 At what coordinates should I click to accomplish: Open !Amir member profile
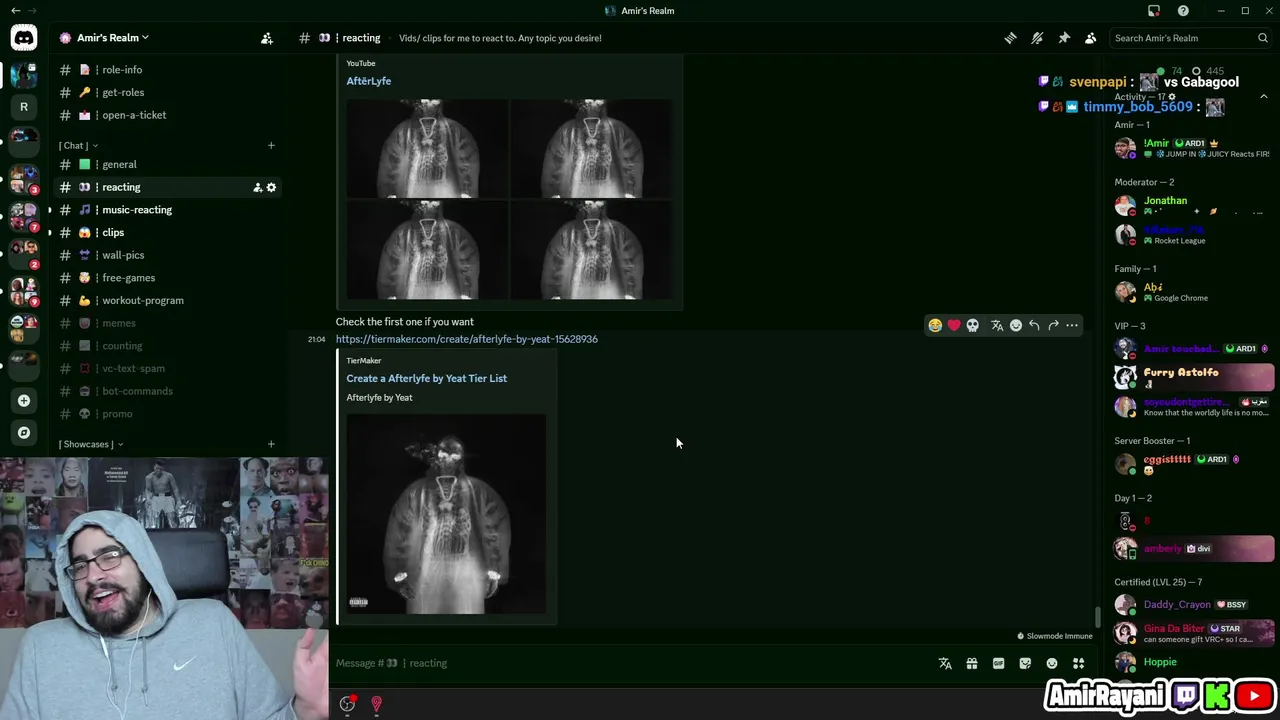point(1194,148)
